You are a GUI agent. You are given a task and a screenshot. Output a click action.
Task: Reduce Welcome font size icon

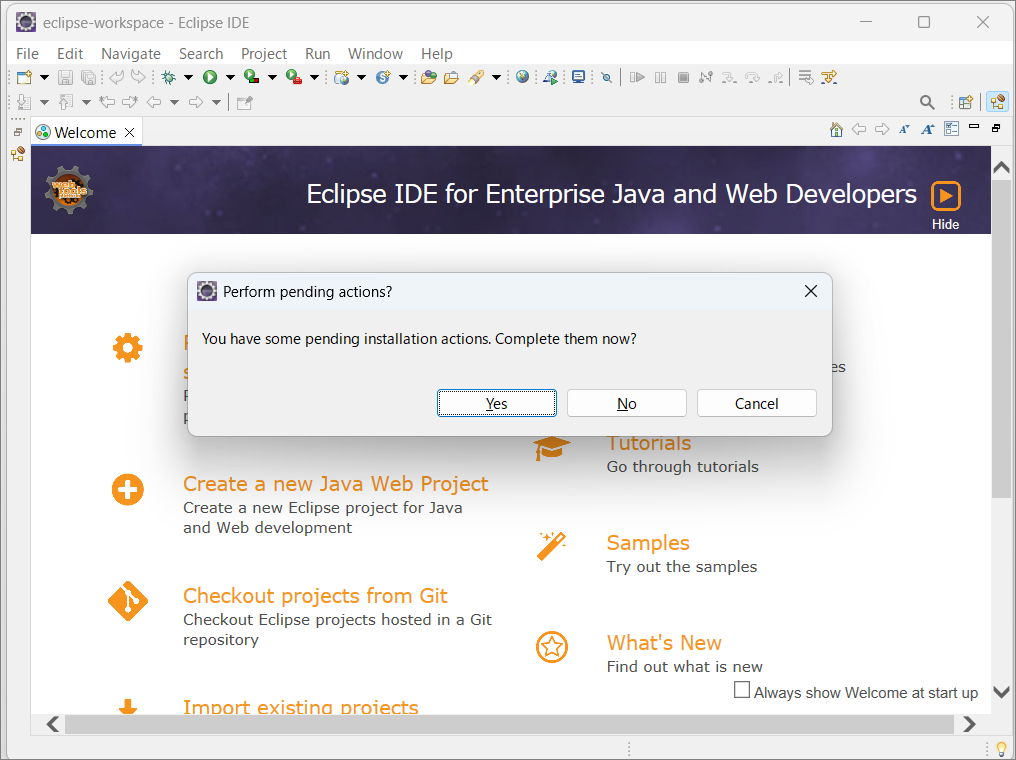(x=904, y=129)
